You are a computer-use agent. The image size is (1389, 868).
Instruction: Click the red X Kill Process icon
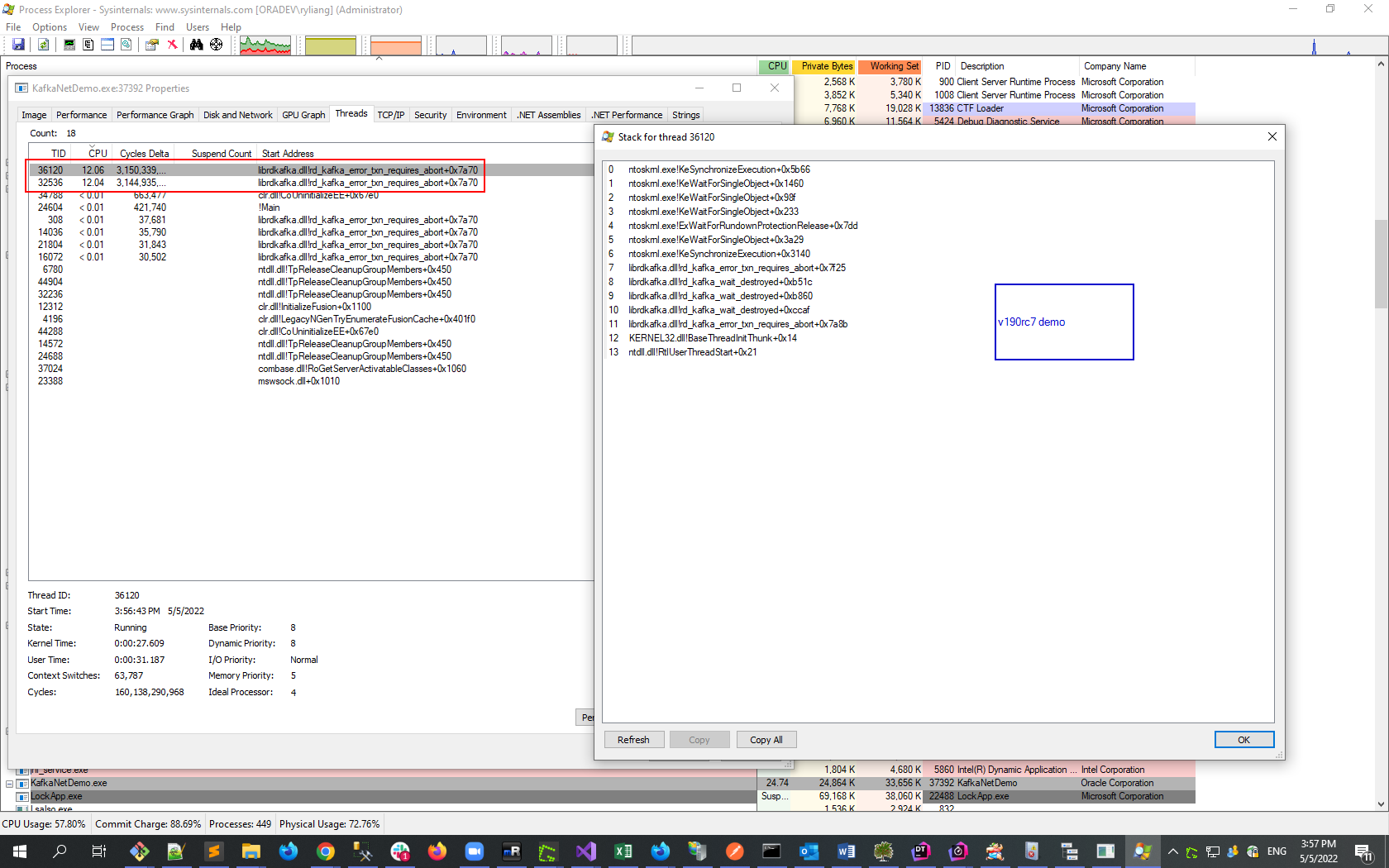(x=172, y=45)
